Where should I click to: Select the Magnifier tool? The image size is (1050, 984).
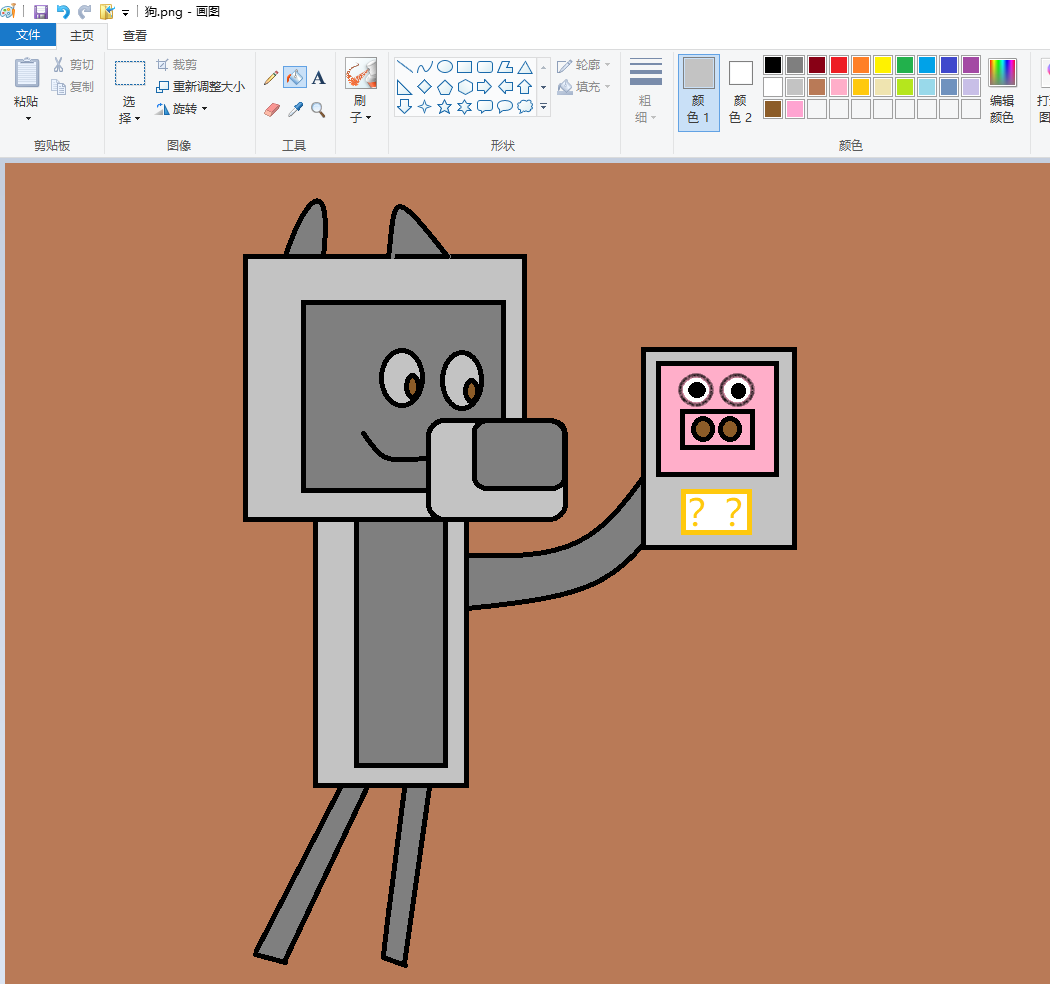318,109
